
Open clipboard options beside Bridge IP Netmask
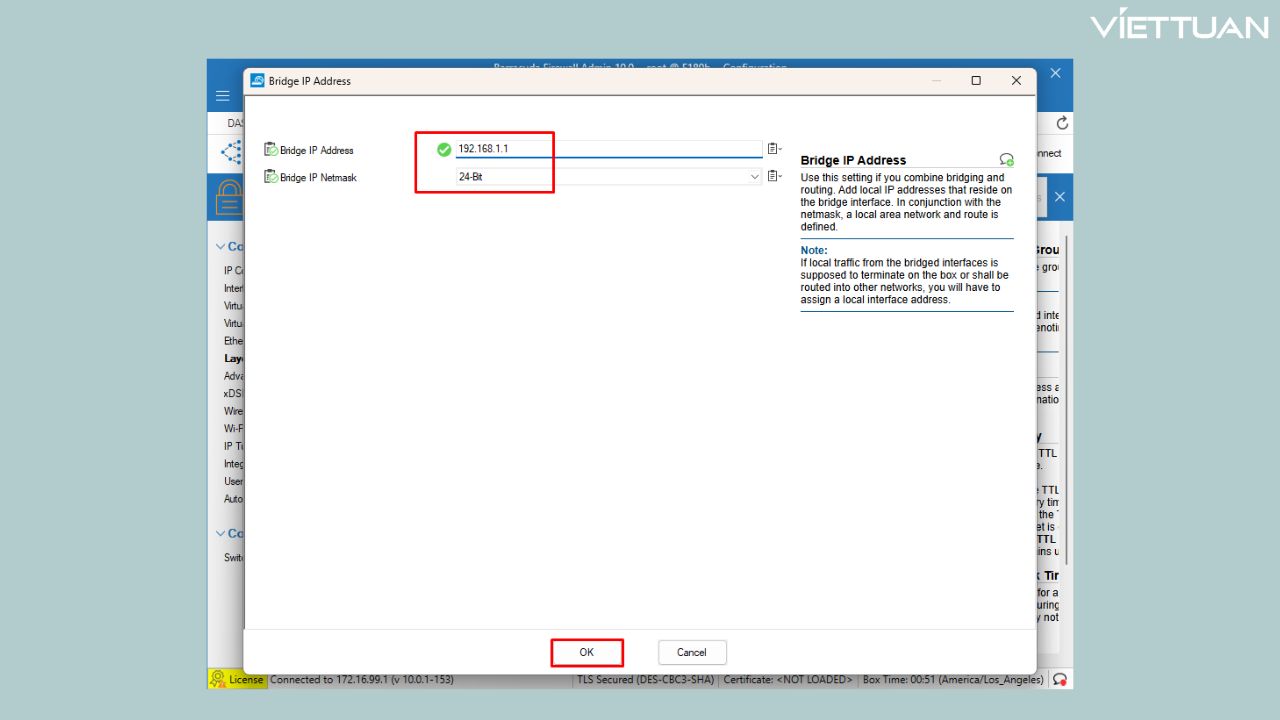point(774,177)
